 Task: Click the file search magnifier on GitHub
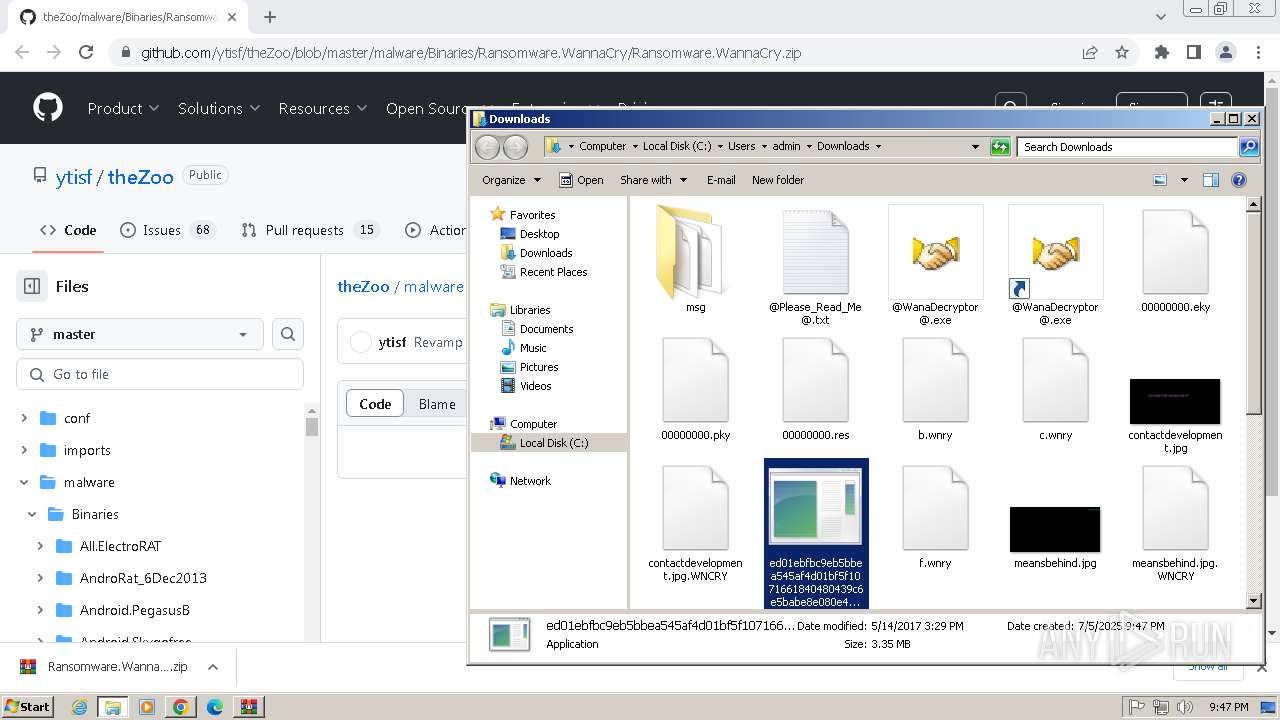288,334
